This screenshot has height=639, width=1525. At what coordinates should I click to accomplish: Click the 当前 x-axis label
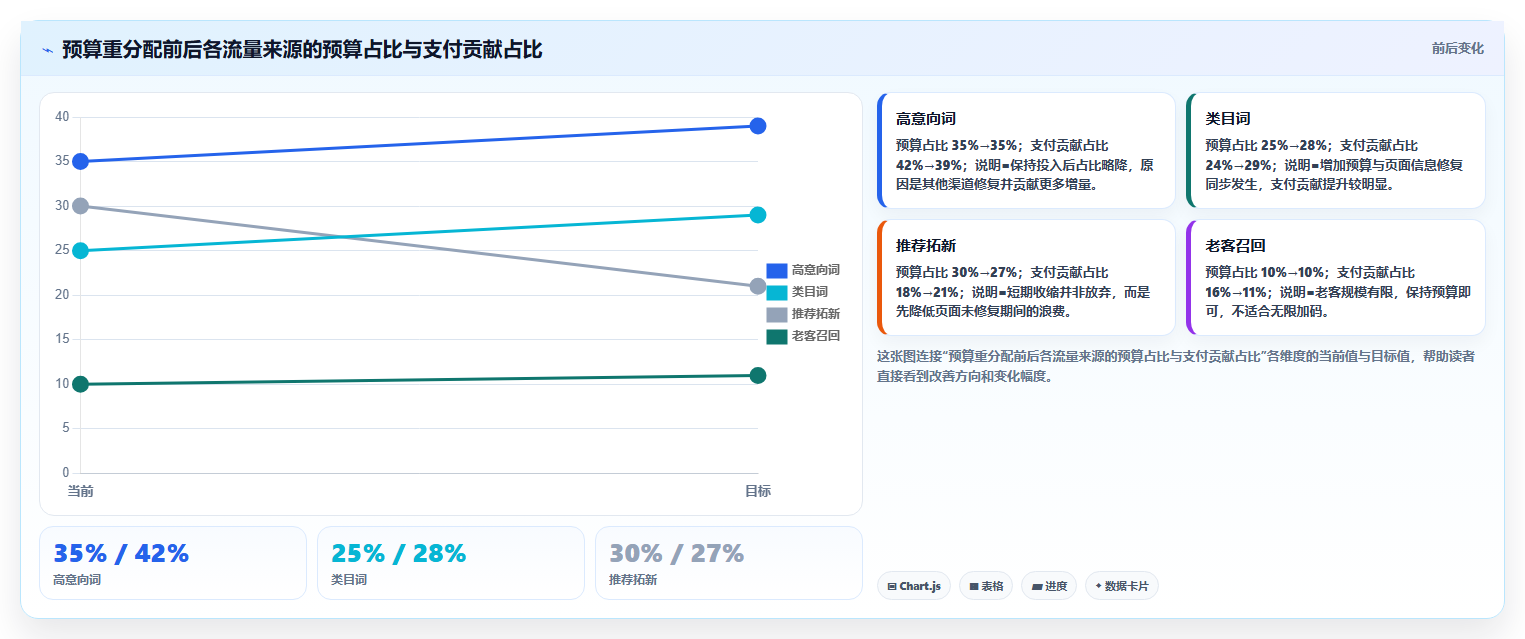coord(80,491)
